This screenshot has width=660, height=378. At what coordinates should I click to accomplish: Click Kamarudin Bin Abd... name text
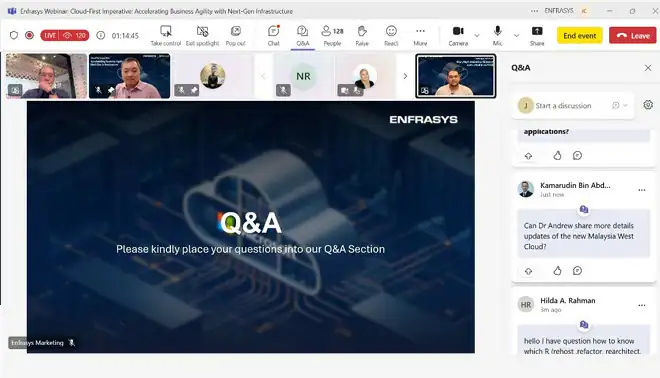tap(575, 185)
